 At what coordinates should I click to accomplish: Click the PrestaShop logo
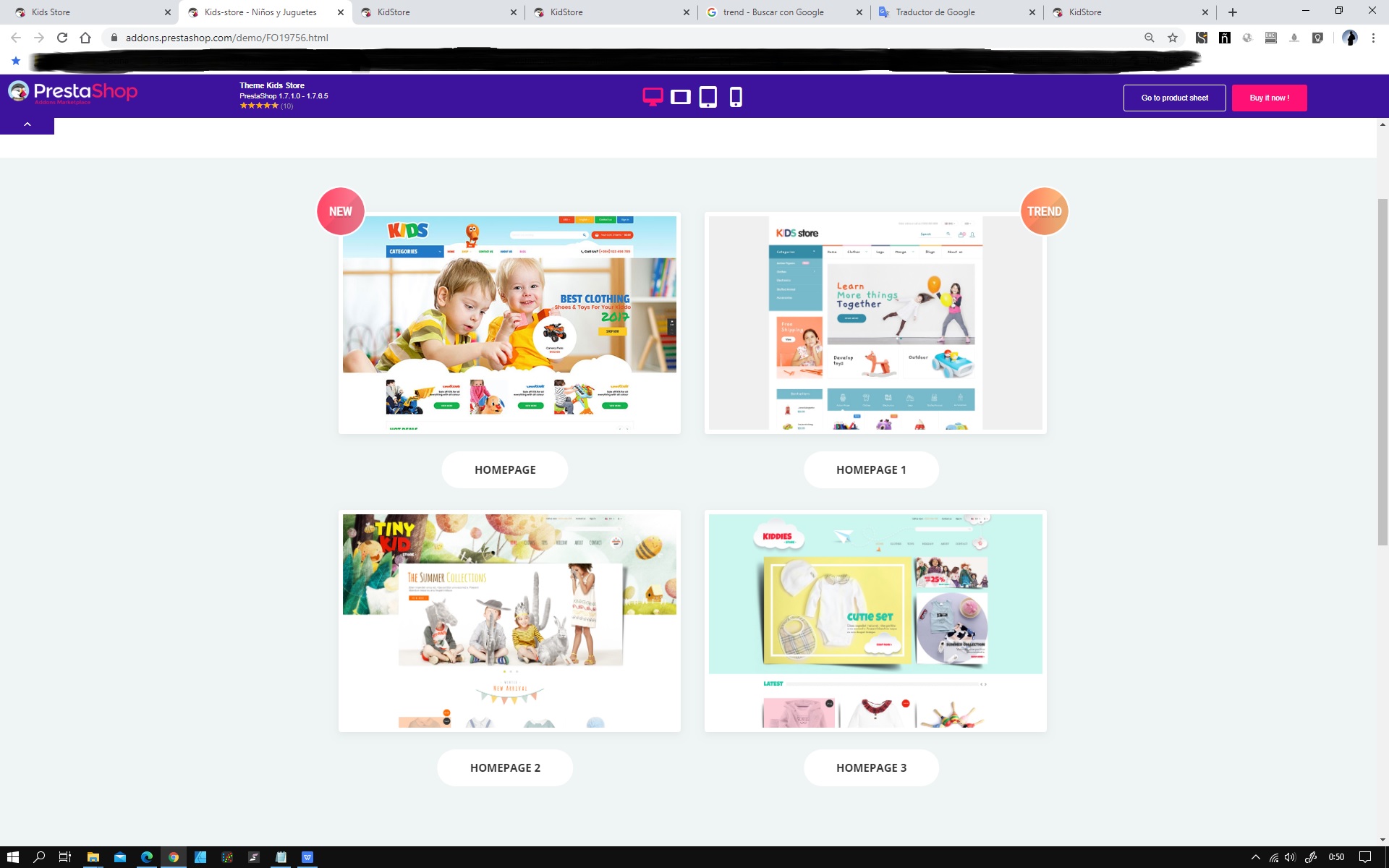click(x=72, y=92)
